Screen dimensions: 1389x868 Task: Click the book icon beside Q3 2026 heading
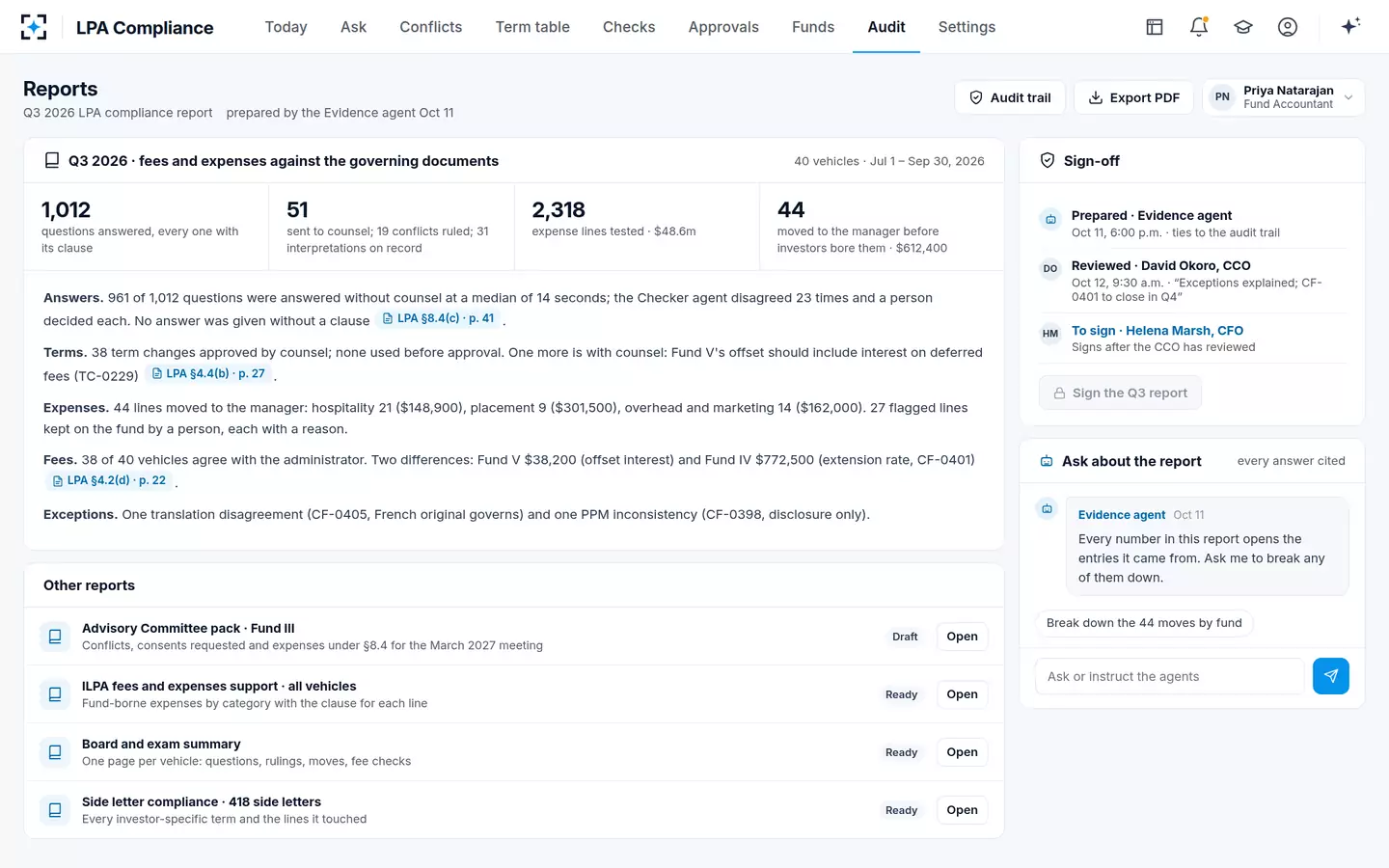coord(52,161)
